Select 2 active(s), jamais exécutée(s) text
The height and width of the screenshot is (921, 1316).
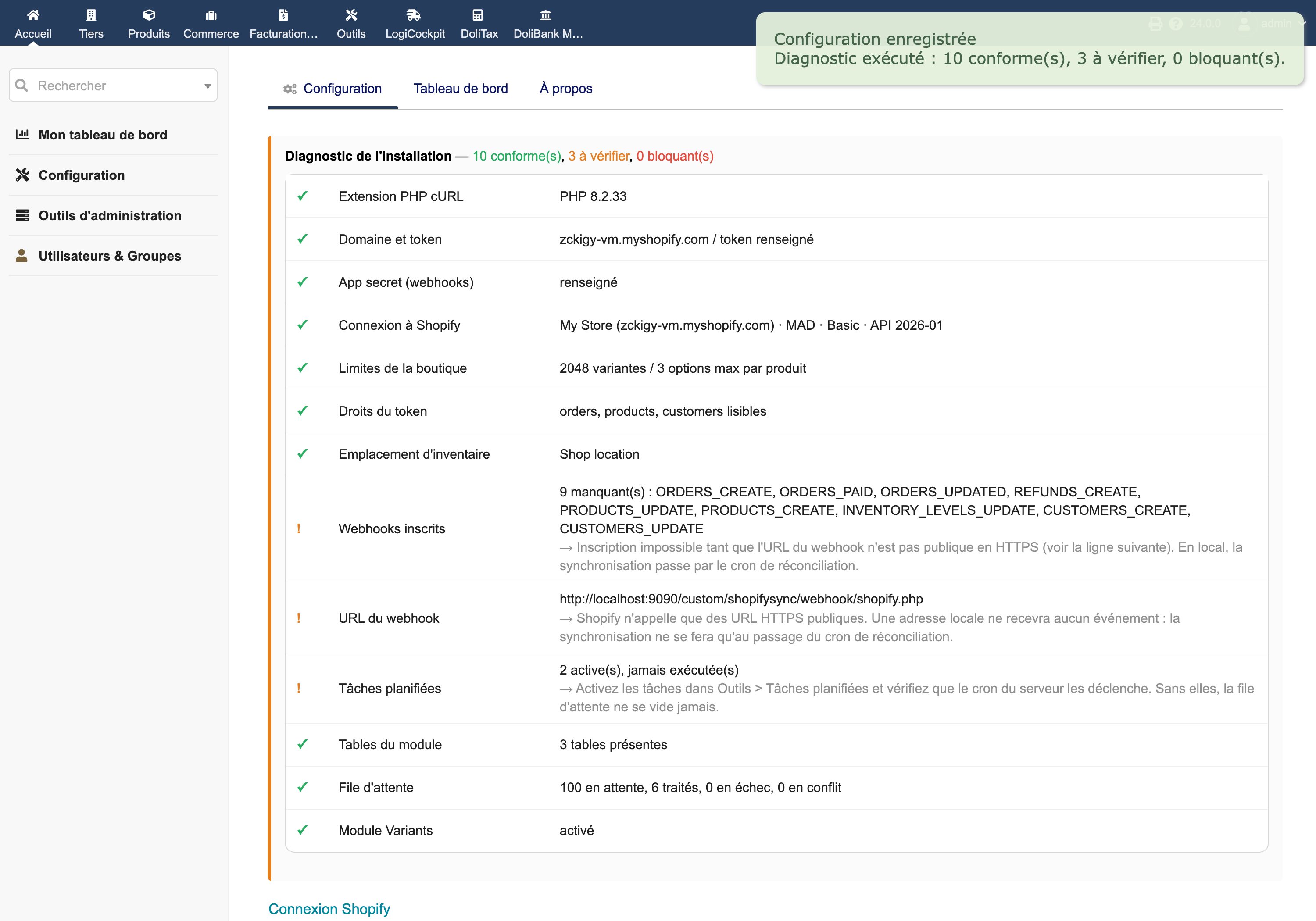tap(649, 670)
